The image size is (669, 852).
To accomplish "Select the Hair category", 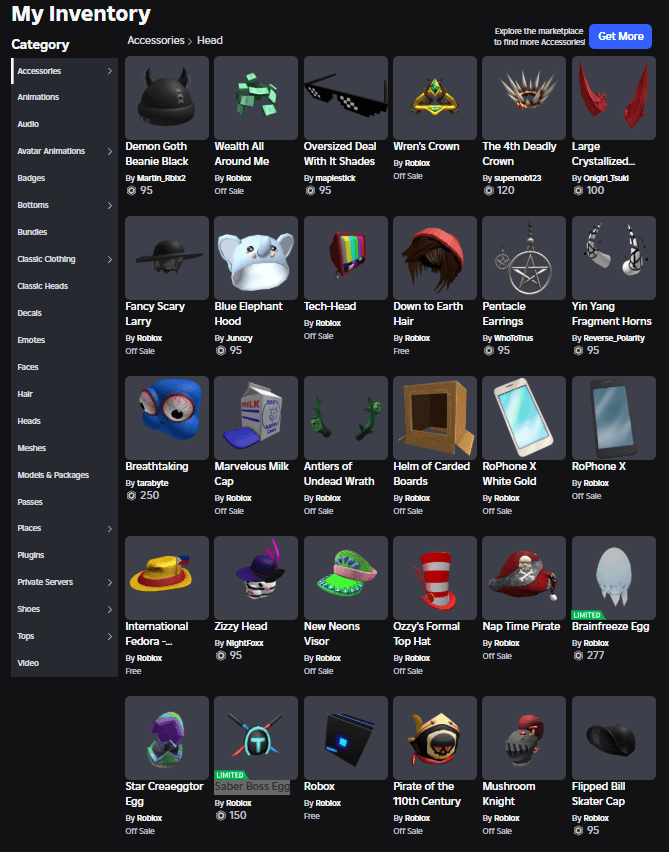I will click(25, 394).
